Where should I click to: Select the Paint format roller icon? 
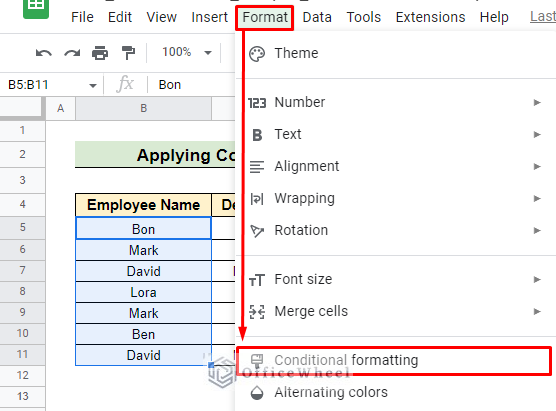128,53
